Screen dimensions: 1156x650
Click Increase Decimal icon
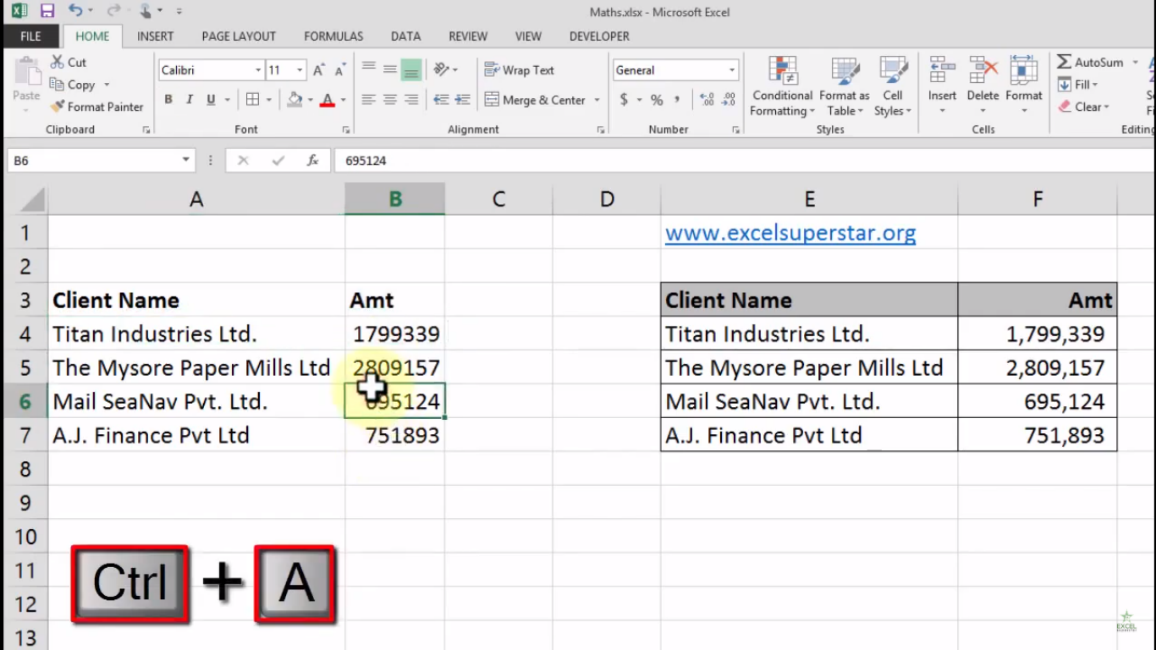coord(707,99)
